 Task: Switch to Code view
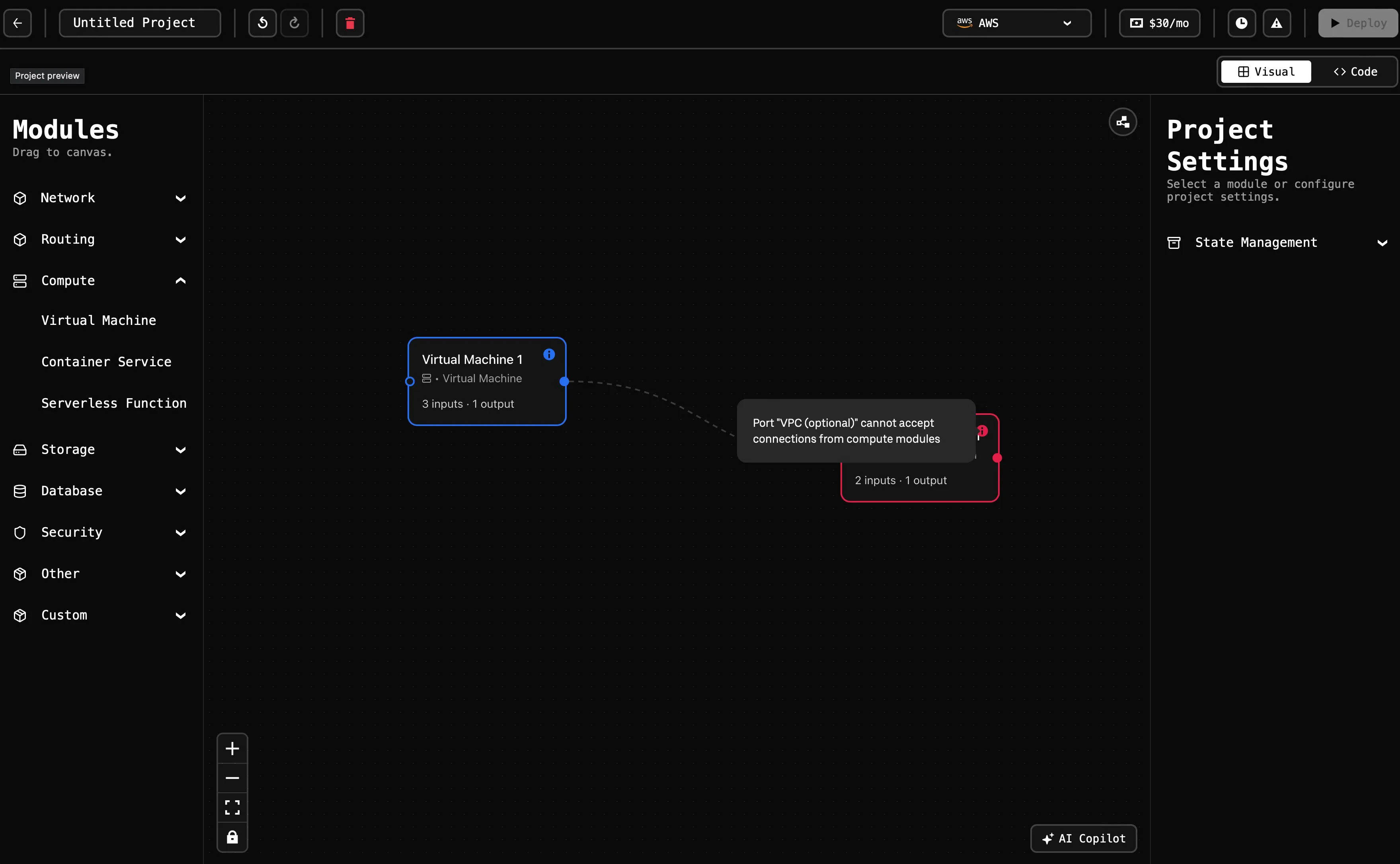tap(1355, 72)
